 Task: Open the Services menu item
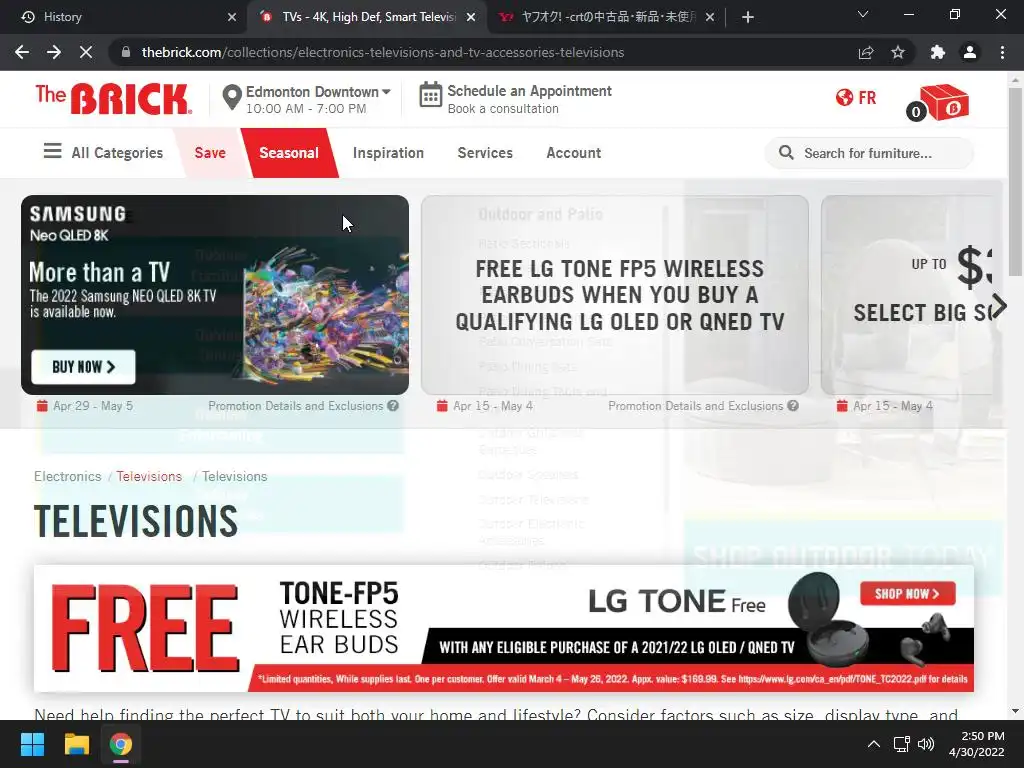pos(485,153)
